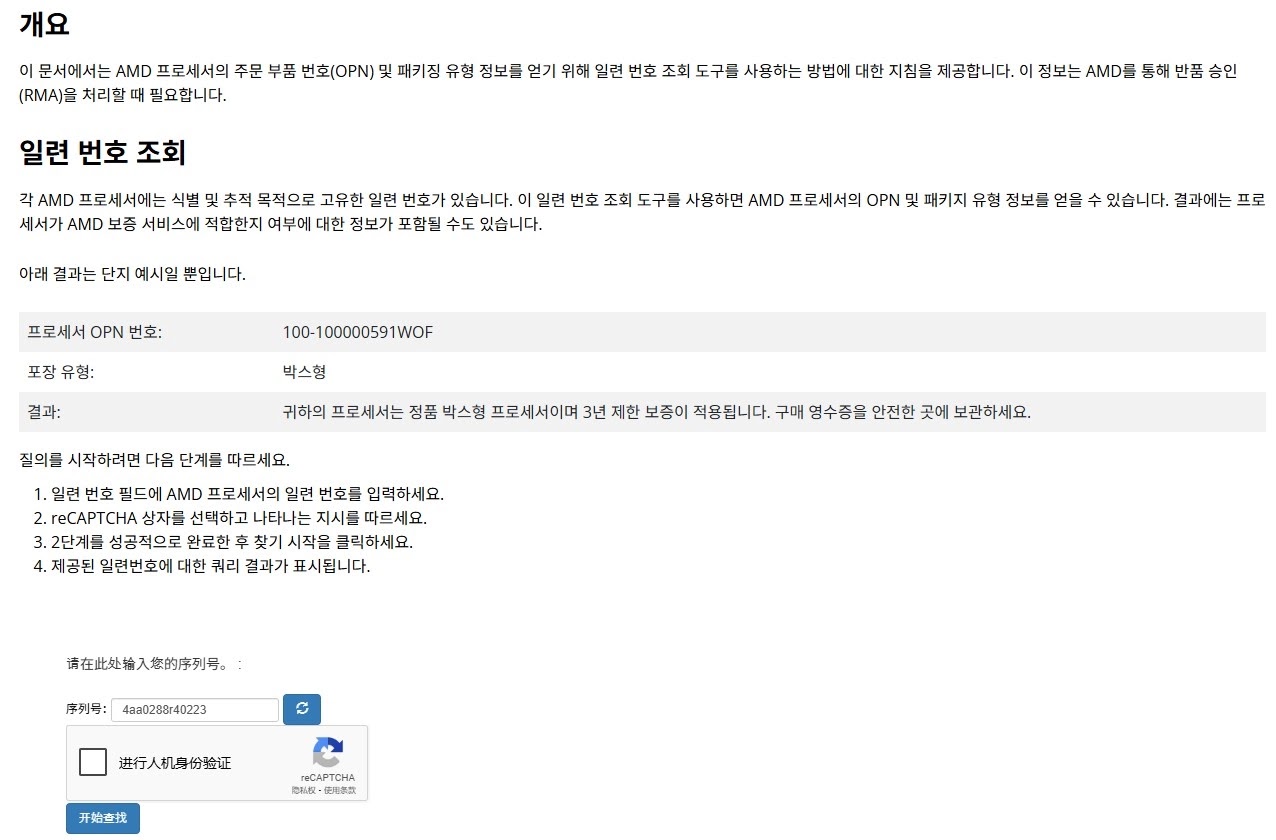Click the 결과: label cell
Screen dimensions: 1276x840
point(44,412)
